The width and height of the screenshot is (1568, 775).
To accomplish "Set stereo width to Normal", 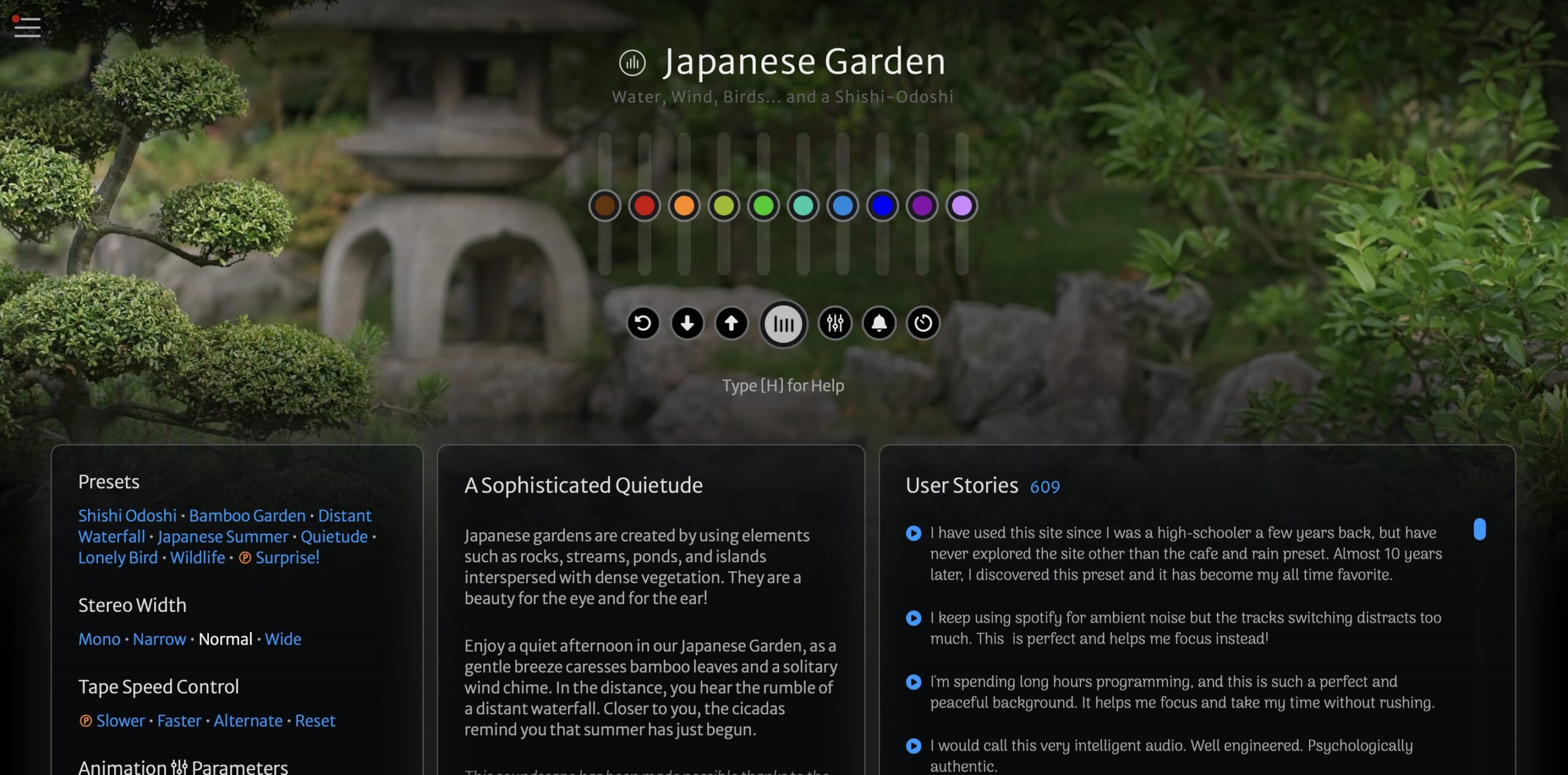I will (x=225, y=639).
